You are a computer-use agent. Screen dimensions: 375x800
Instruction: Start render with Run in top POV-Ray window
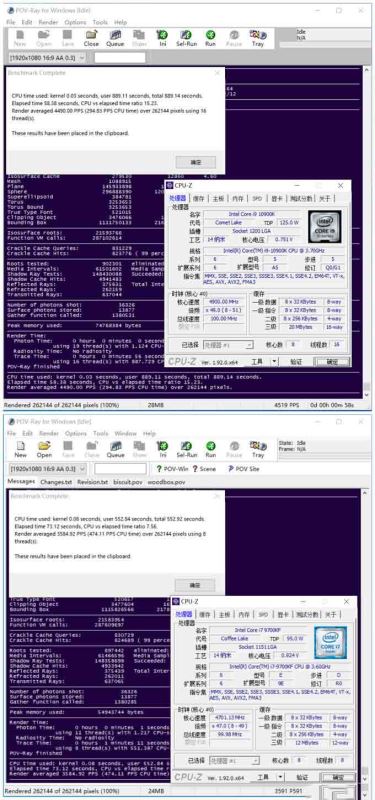pyautogui.click(x=210, y=38)
